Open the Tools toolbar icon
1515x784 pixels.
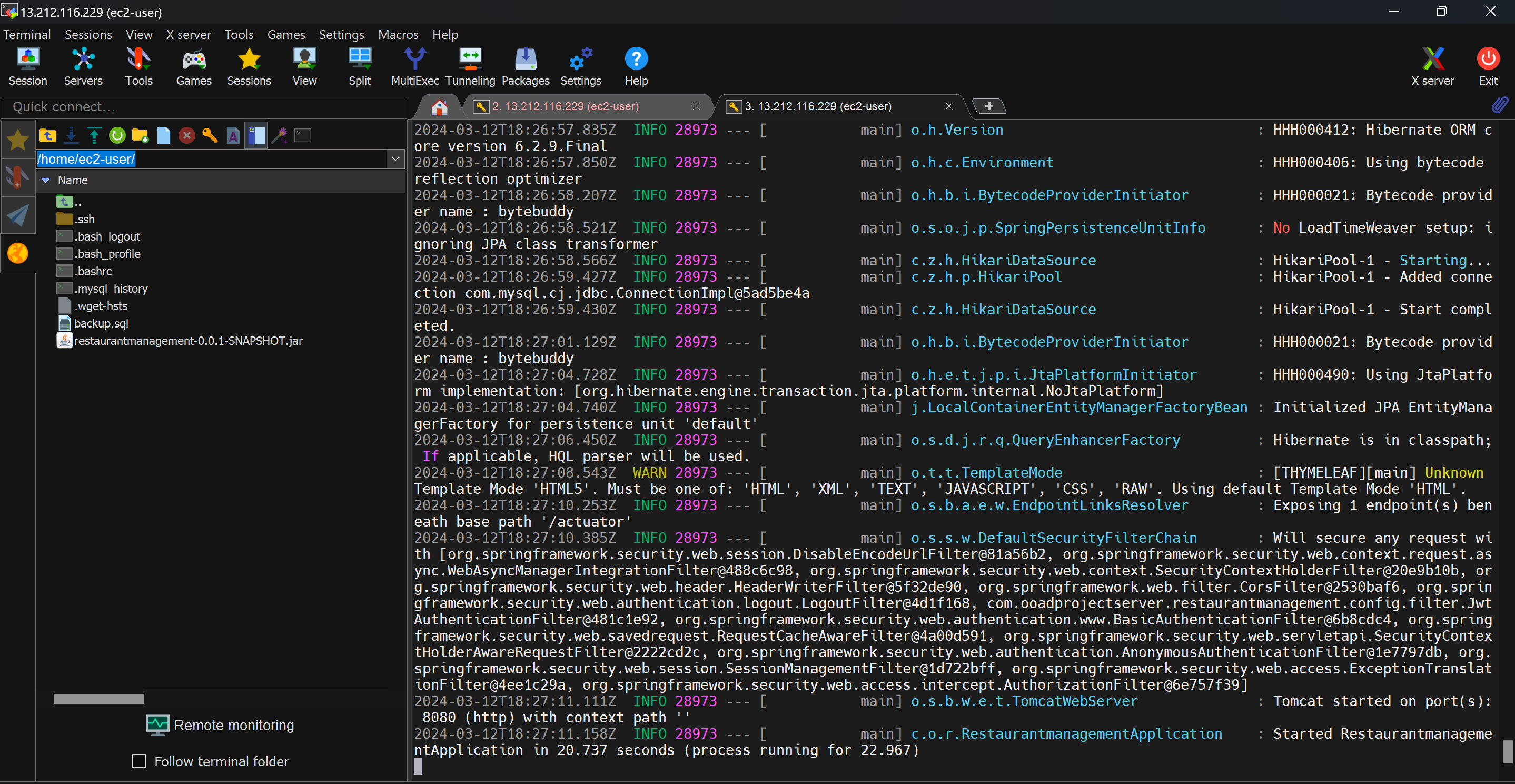click(139, 66)
